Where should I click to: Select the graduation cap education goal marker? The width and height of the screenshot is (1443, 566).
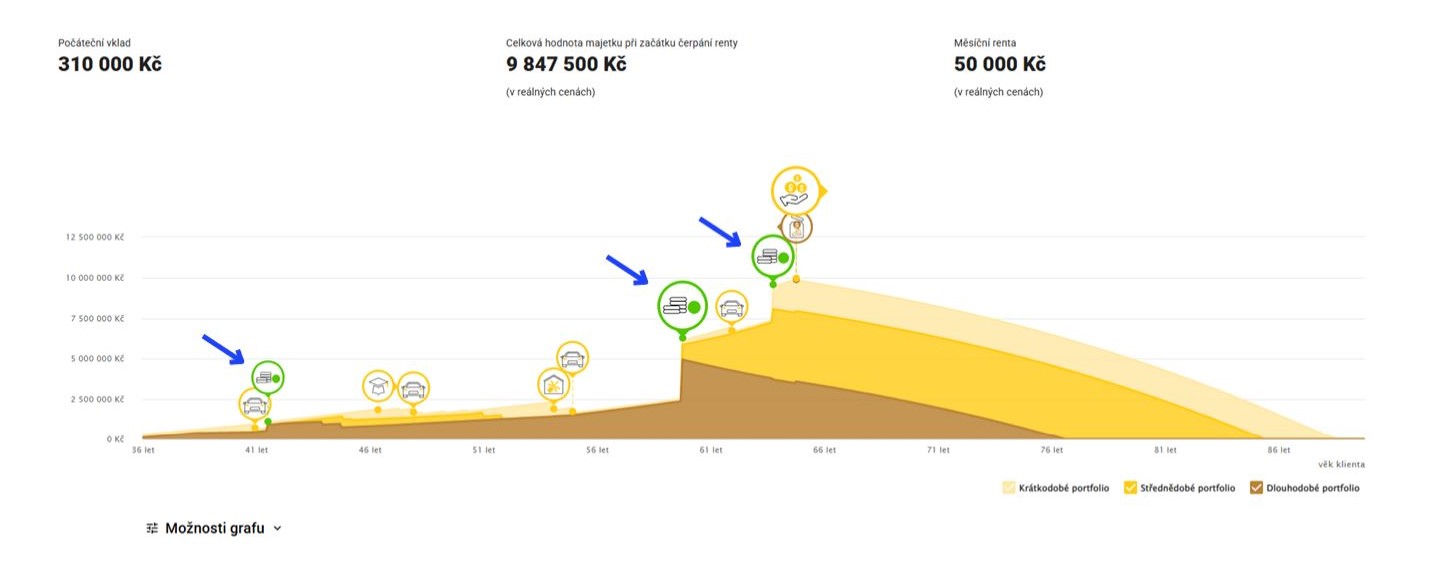tap(378, 386)
